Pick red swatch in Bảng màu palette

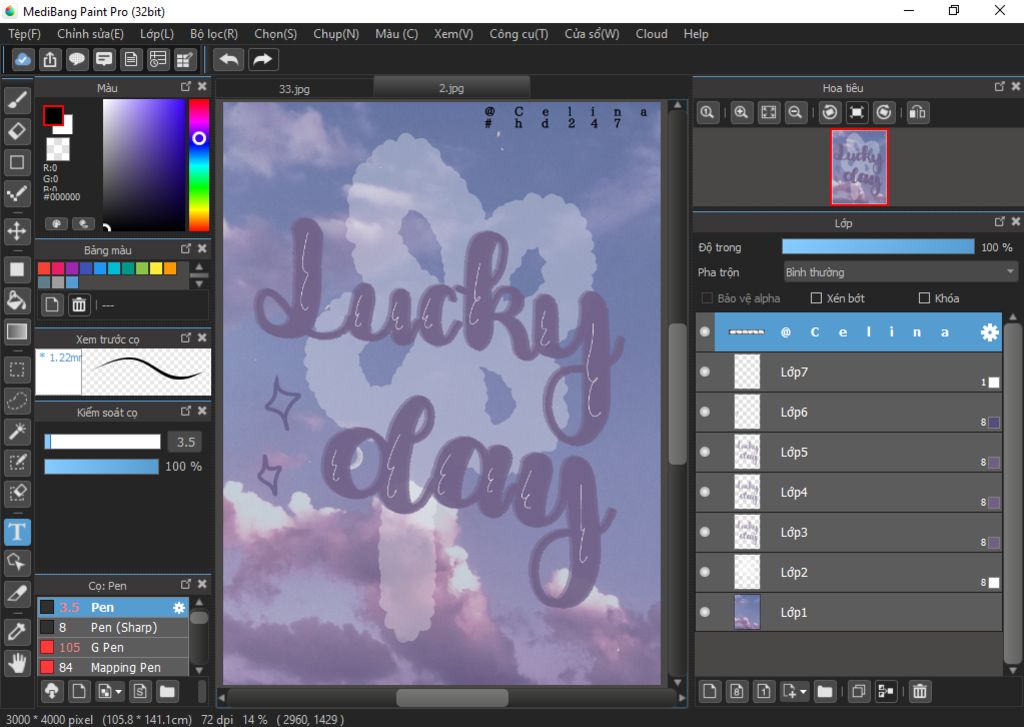pyautogui.click(x=44, y=268)
